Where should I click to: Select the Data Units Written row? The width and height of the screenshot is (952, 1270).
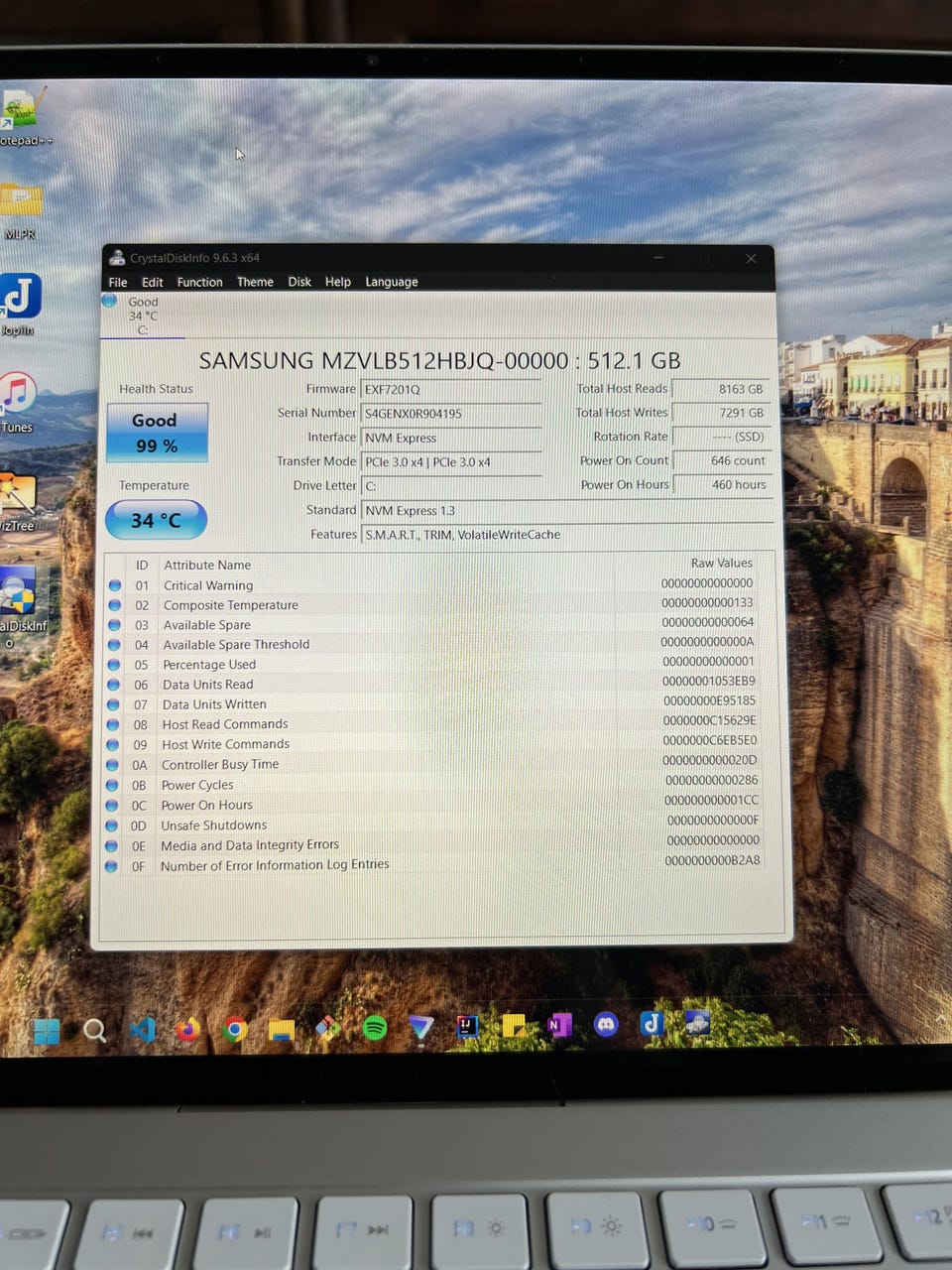(434, 703)
